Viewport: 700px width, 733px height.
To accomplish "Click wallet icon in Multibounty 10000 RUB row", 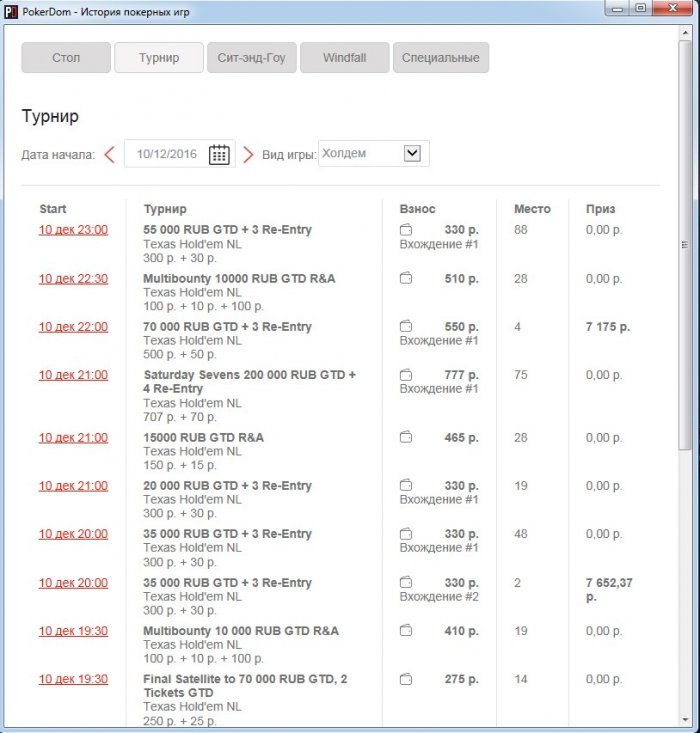I will [406, 278].
